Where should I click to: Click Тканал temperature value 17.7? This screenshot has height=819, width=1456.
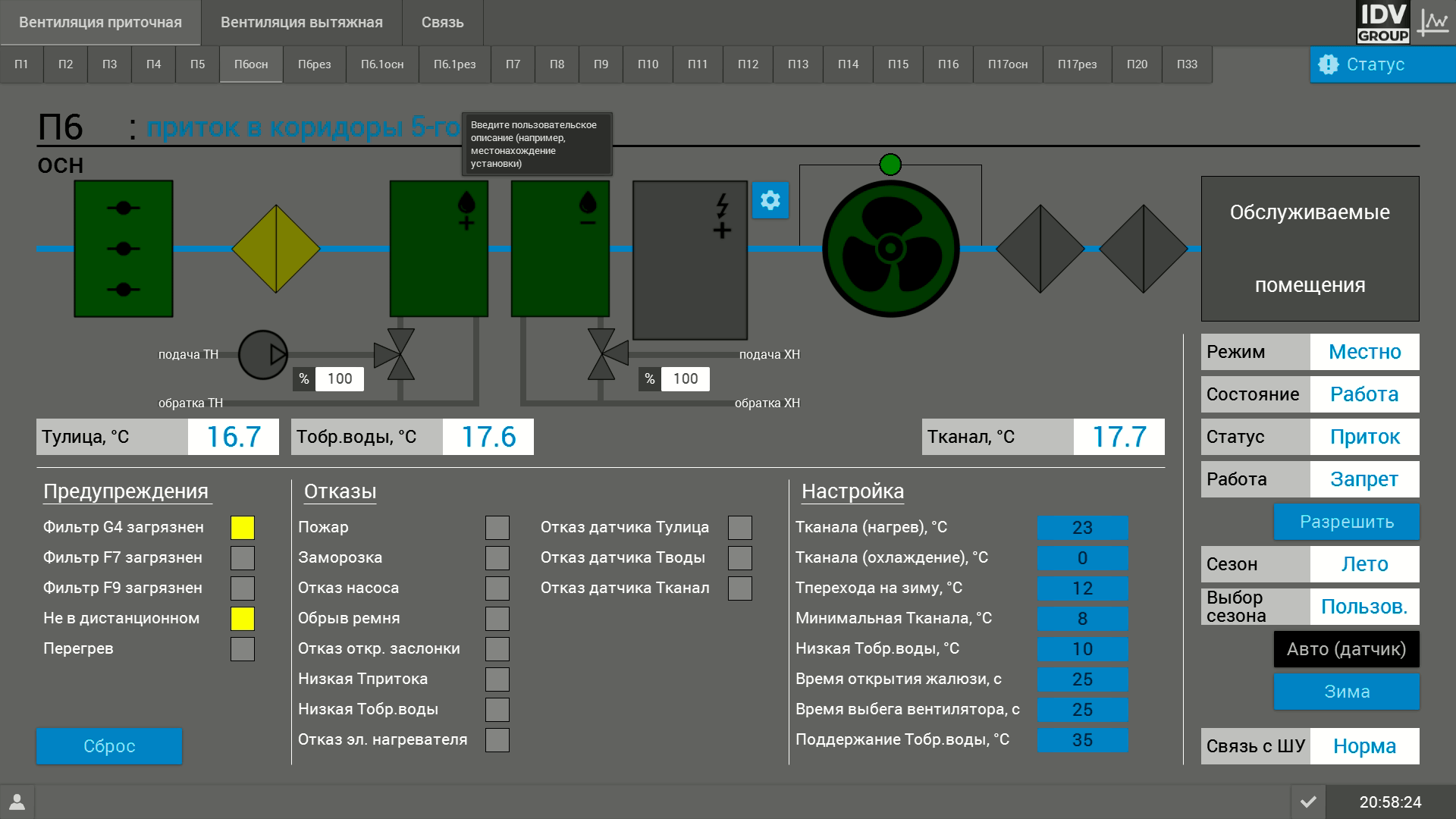1119,437
